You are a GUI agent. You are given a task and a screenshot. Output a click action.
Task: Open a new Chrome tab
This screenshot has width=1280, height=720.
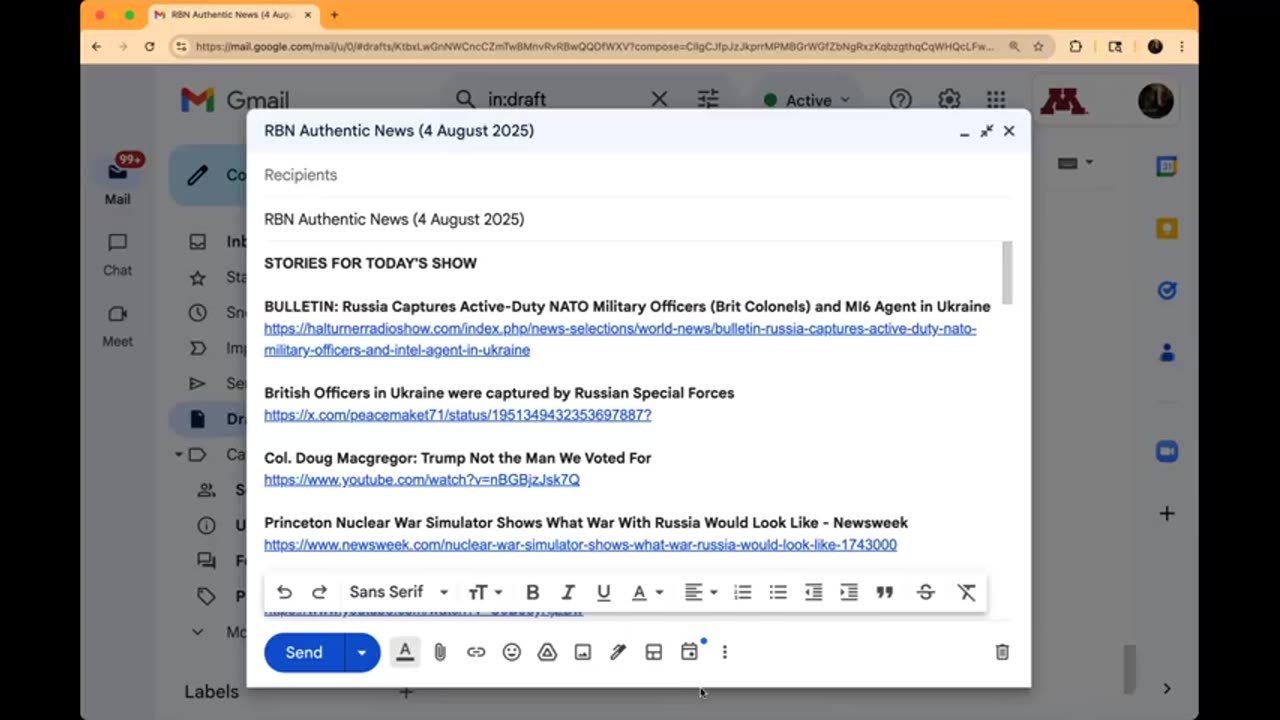[334, 15]
